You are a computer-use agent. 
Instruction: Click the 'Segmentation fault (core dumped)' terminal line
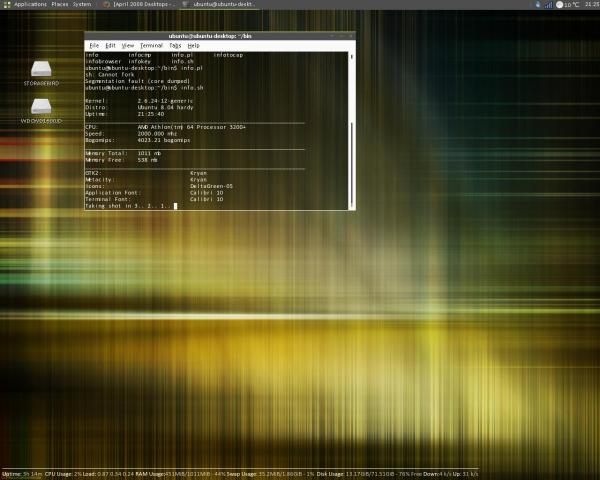[x=137, y=81]
